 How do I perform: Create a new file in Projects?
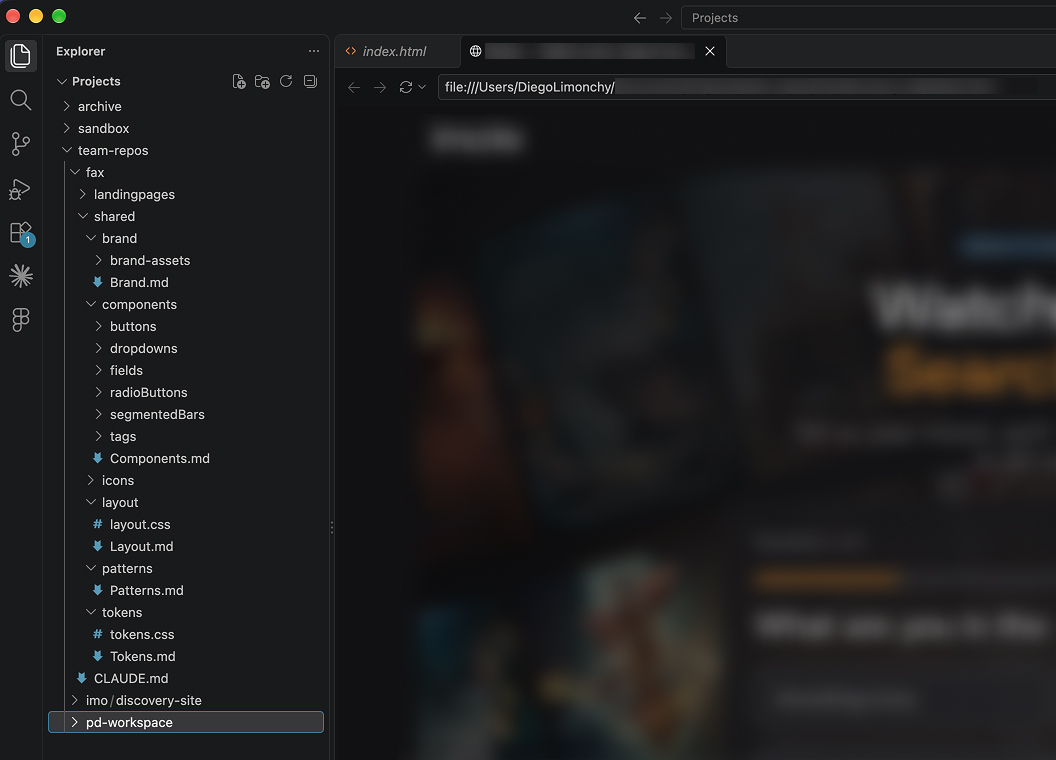(239, 82)
